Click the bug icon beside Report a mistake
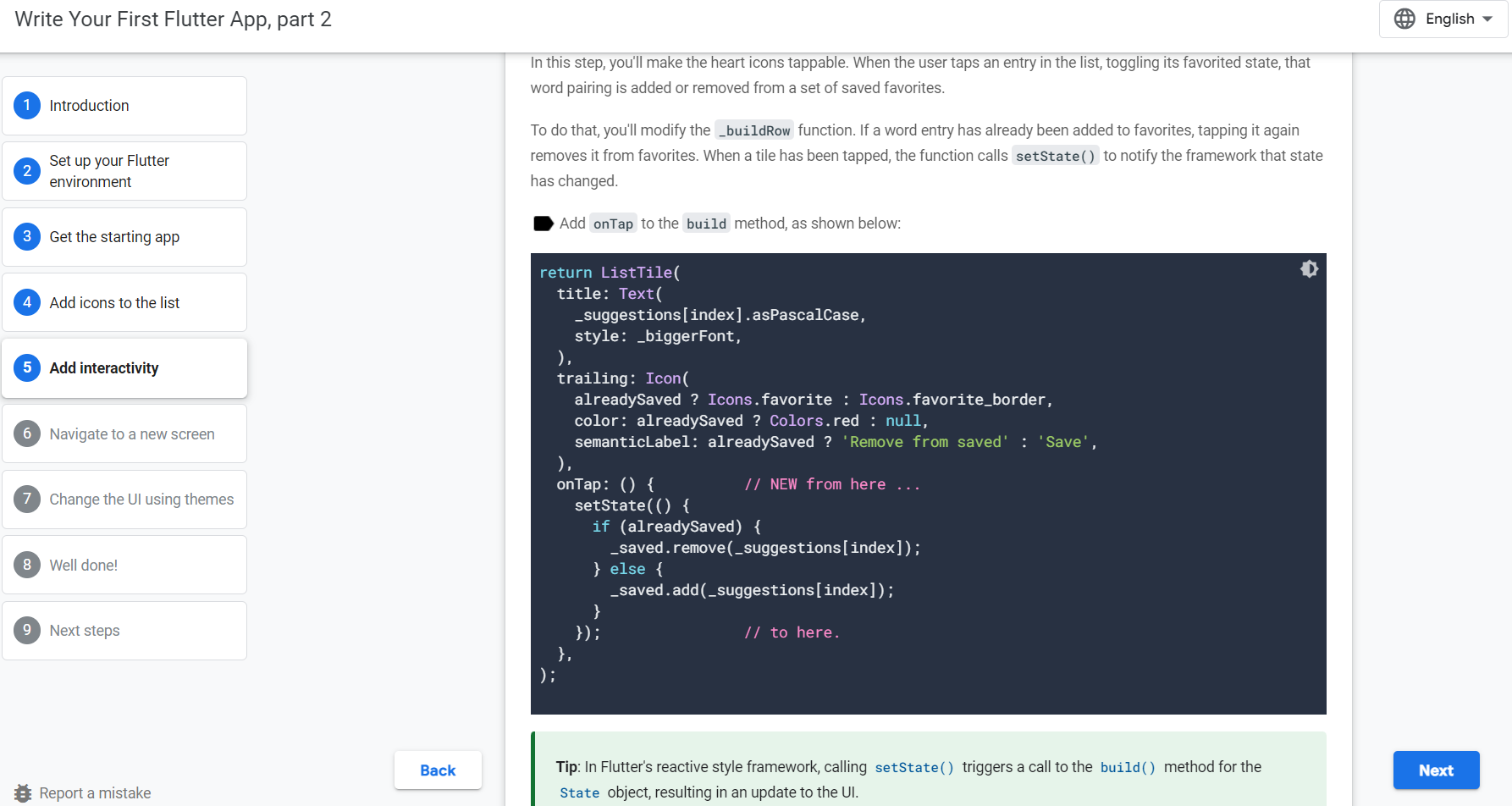 (23, 793)
